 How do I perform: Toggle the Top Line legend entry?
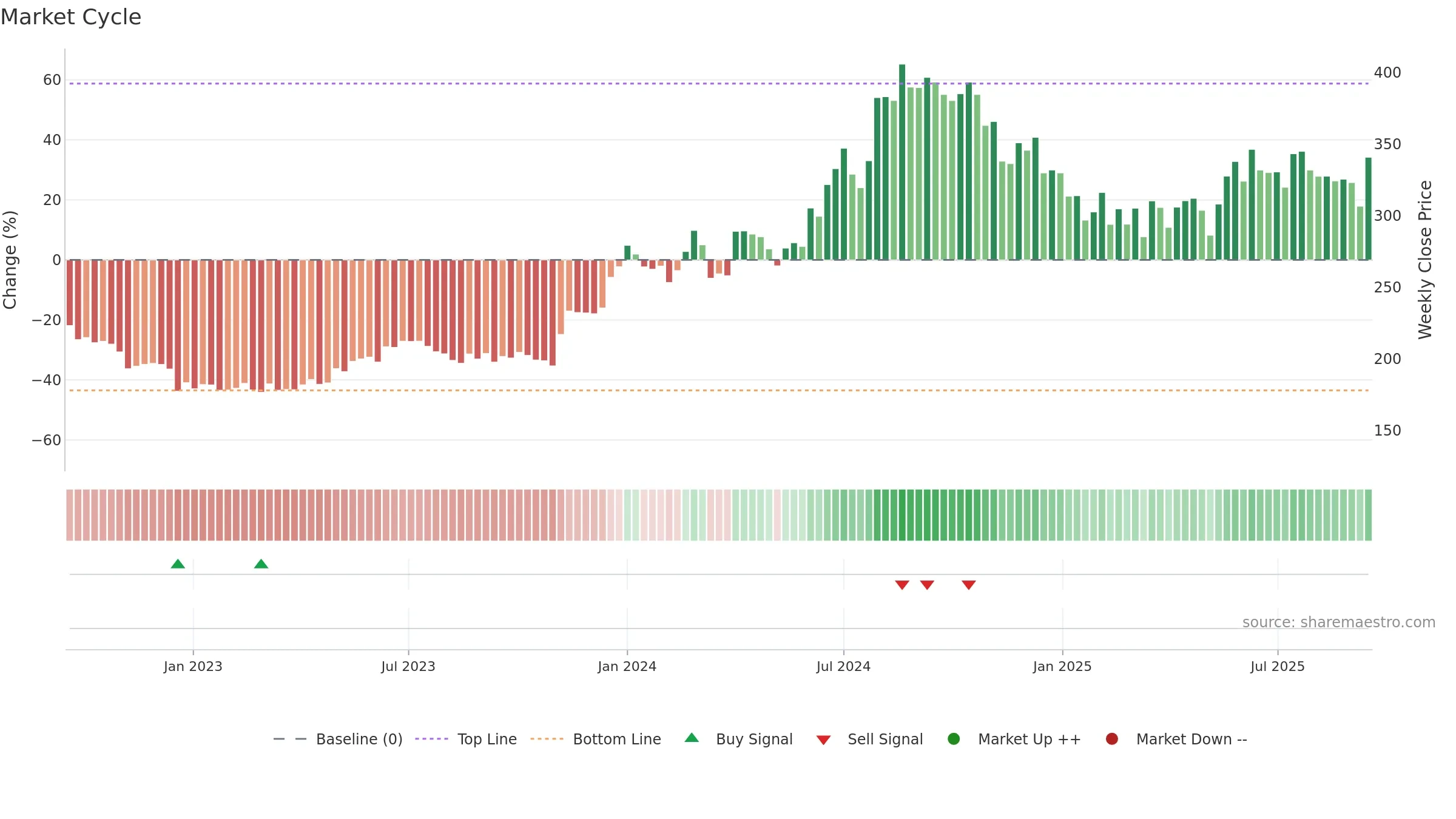tap(466, 739)
